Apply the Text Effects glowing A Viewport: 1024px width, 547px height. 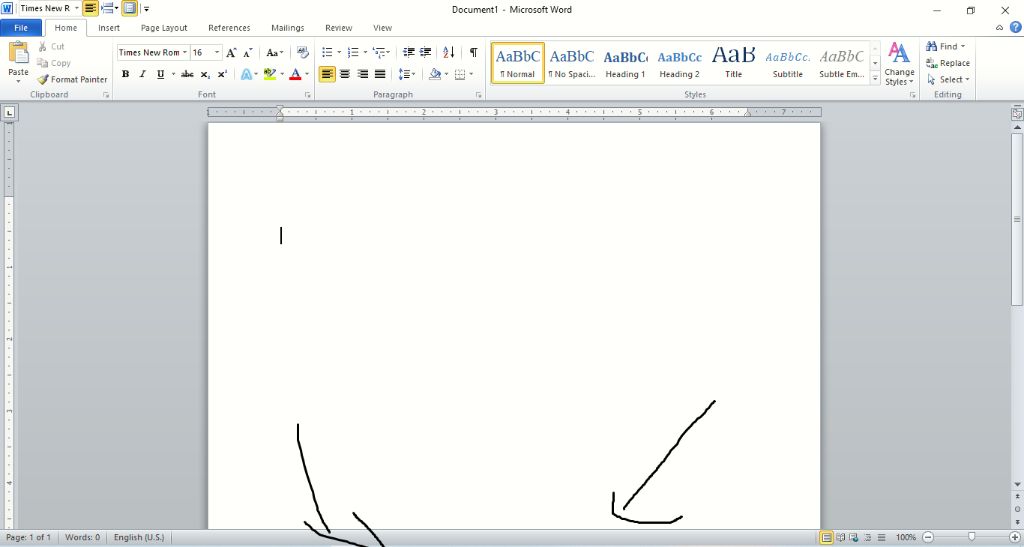tap(246, 74)
